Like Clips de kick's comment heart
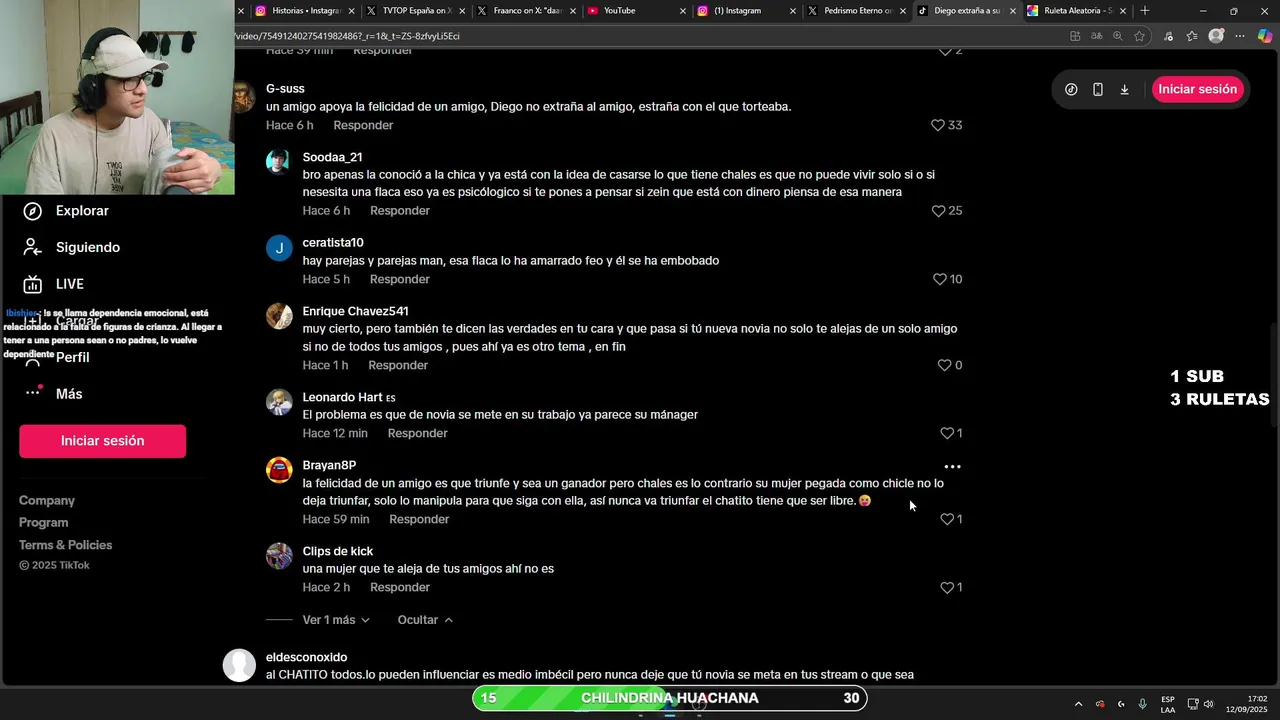 [947, 587]
